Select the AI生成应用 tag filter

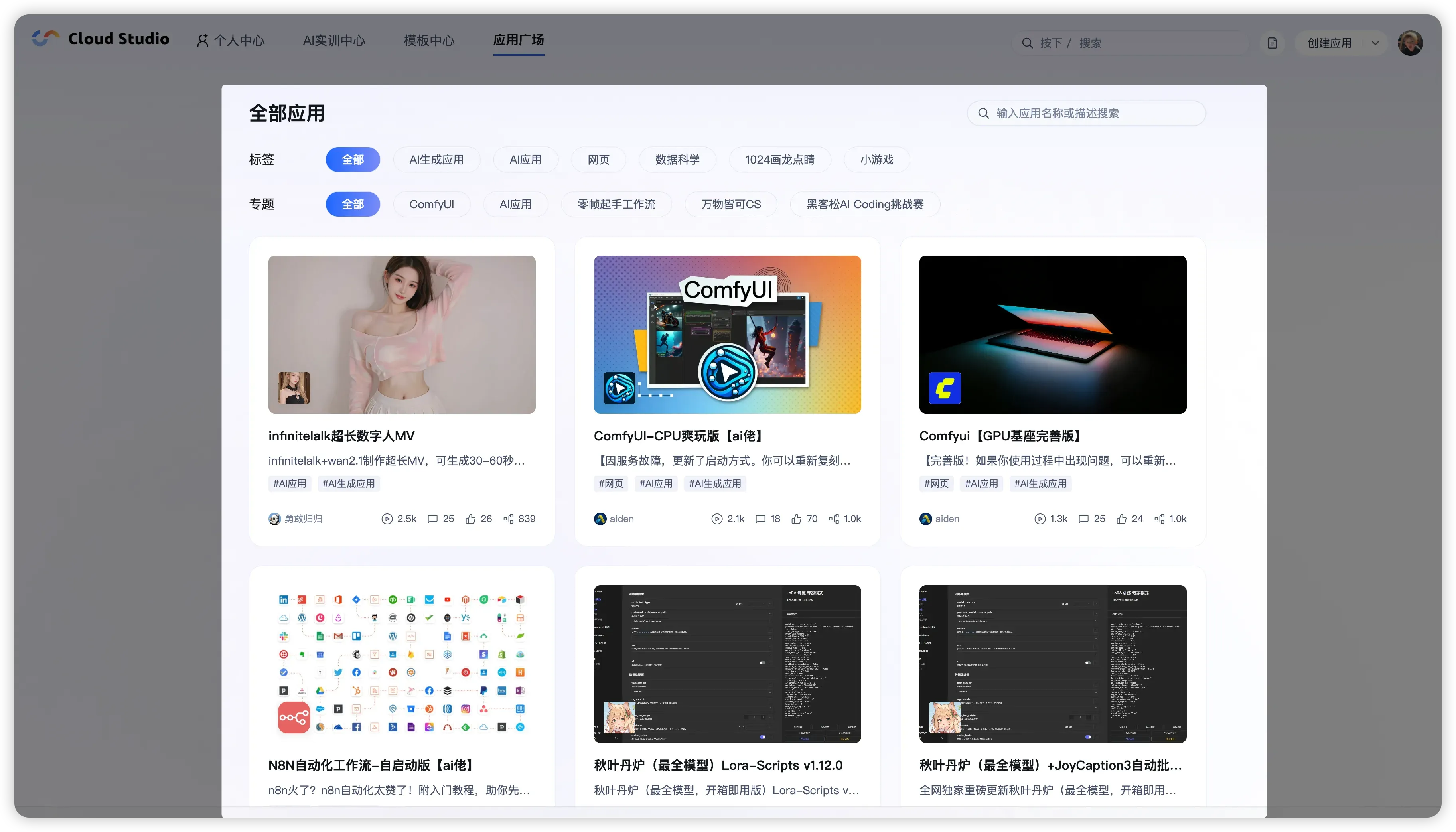pos(436,160)
